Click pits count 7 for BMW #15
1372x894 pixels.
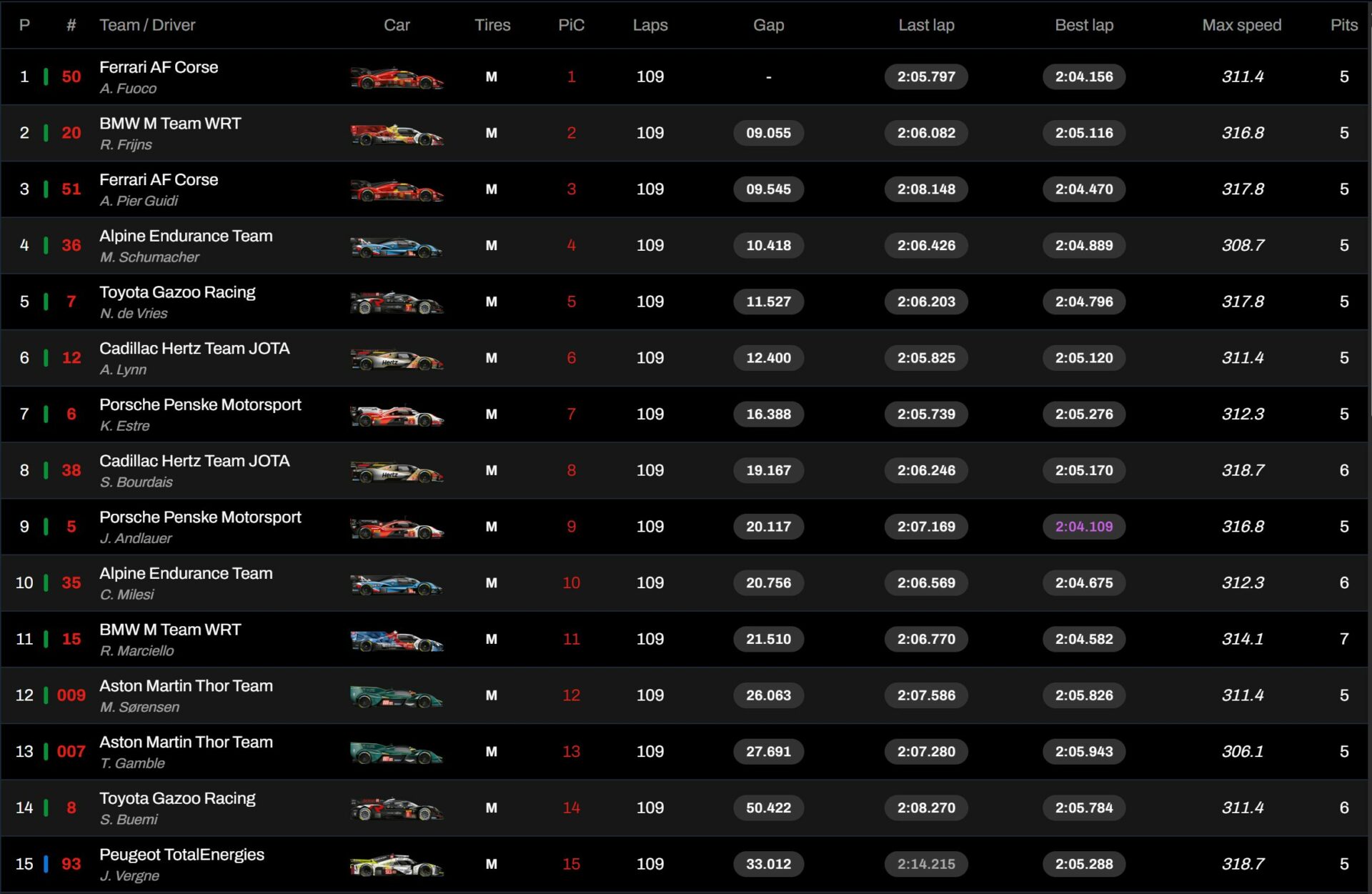pos(1344,639)
